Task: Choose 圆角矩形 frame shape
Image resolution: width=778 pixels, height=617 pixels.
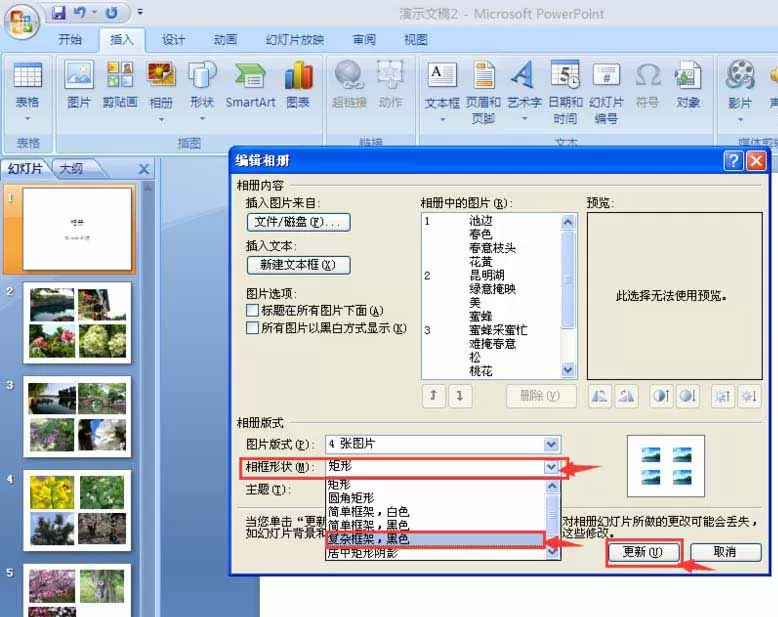Action: pos(436,497)
